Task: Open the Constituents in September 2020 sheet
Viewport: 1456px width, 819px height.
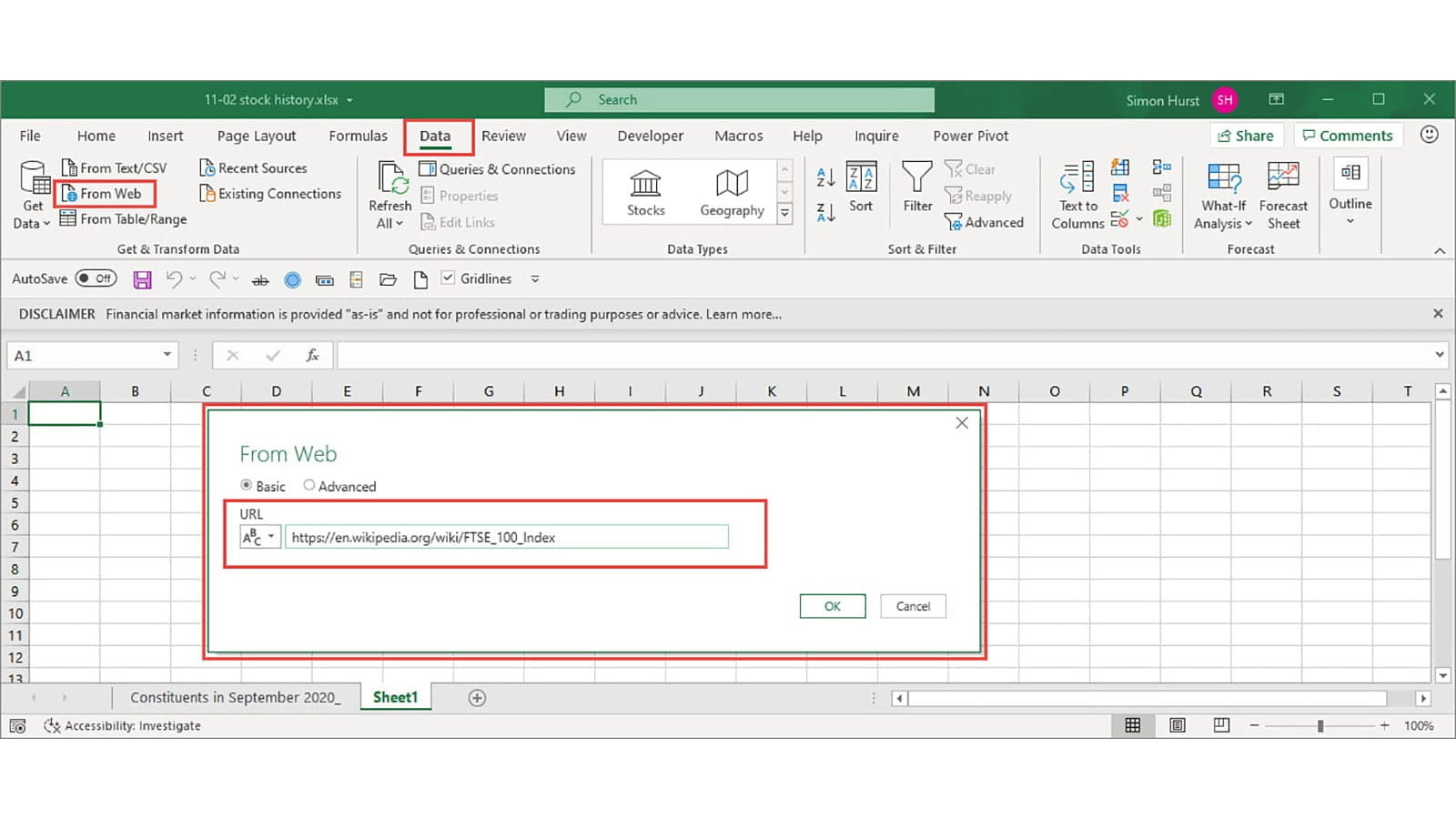Action: click(235, 698)
